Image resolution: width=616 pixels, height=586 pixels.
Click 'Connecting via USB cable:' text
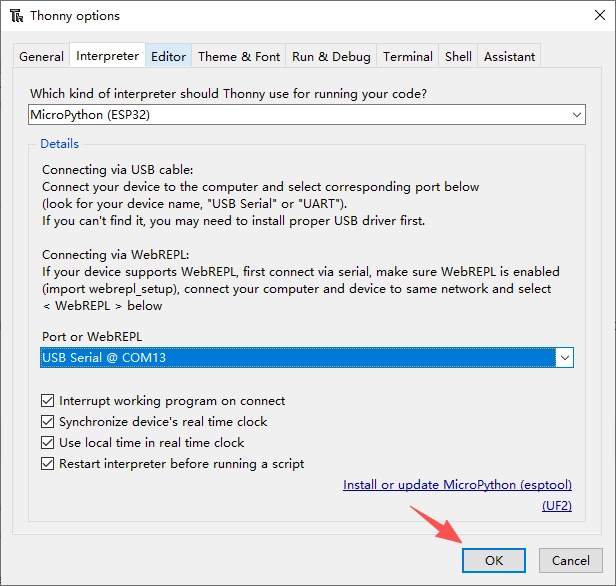coord(117,170)
